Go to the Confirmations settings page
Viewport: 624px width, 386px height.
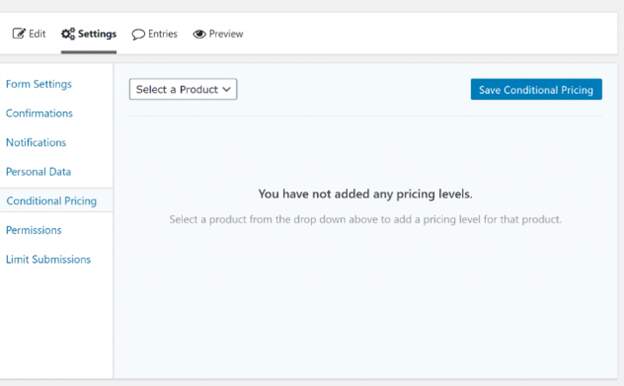click(39, 113)
